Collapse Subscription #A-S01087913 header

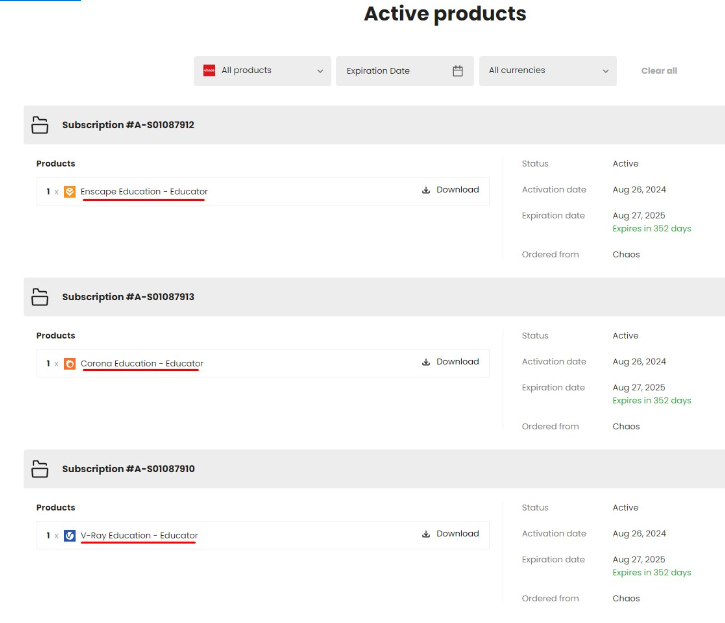click(375, 297)
